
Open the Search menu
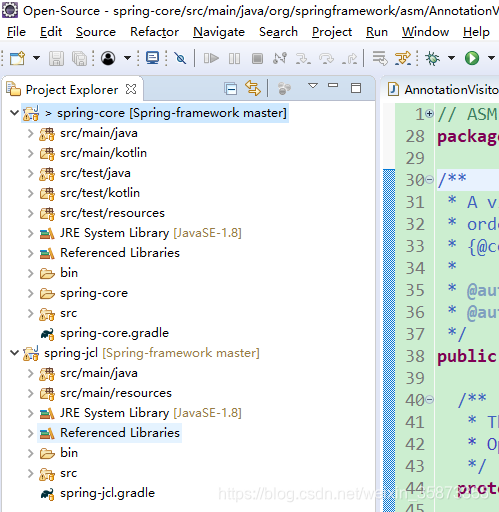pyautogui.click(x=279, y=32)
